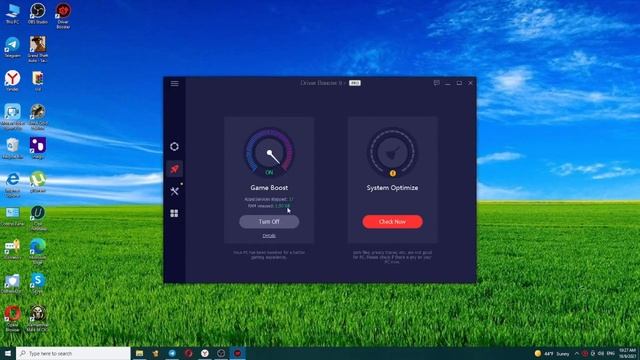Image resolution: width=640 pixels, height=360 pixels.
Task: Click the red Check Now button
Action: 392,222
